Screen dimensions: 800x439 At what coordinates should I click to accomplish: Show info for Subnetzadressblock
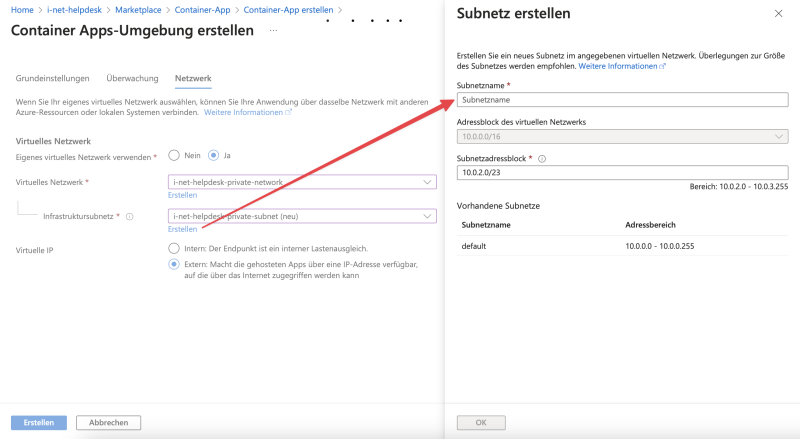coord(542,159)
